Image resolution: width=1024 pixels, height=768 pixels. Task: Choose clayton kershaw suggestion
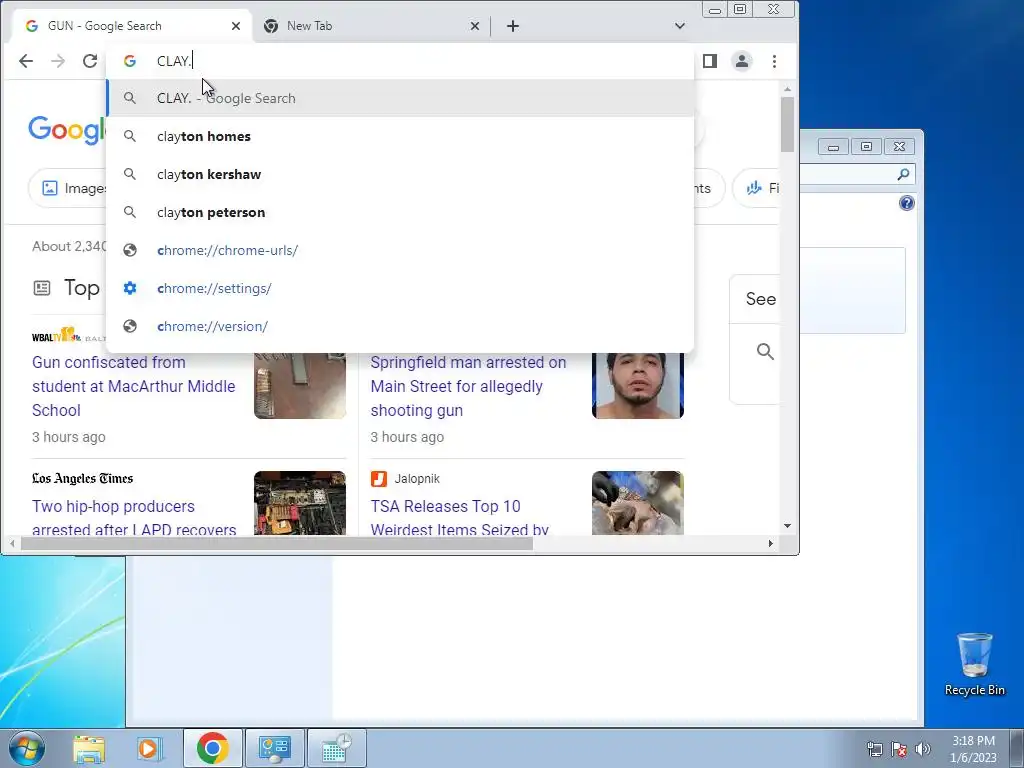(x=400, y=174)
